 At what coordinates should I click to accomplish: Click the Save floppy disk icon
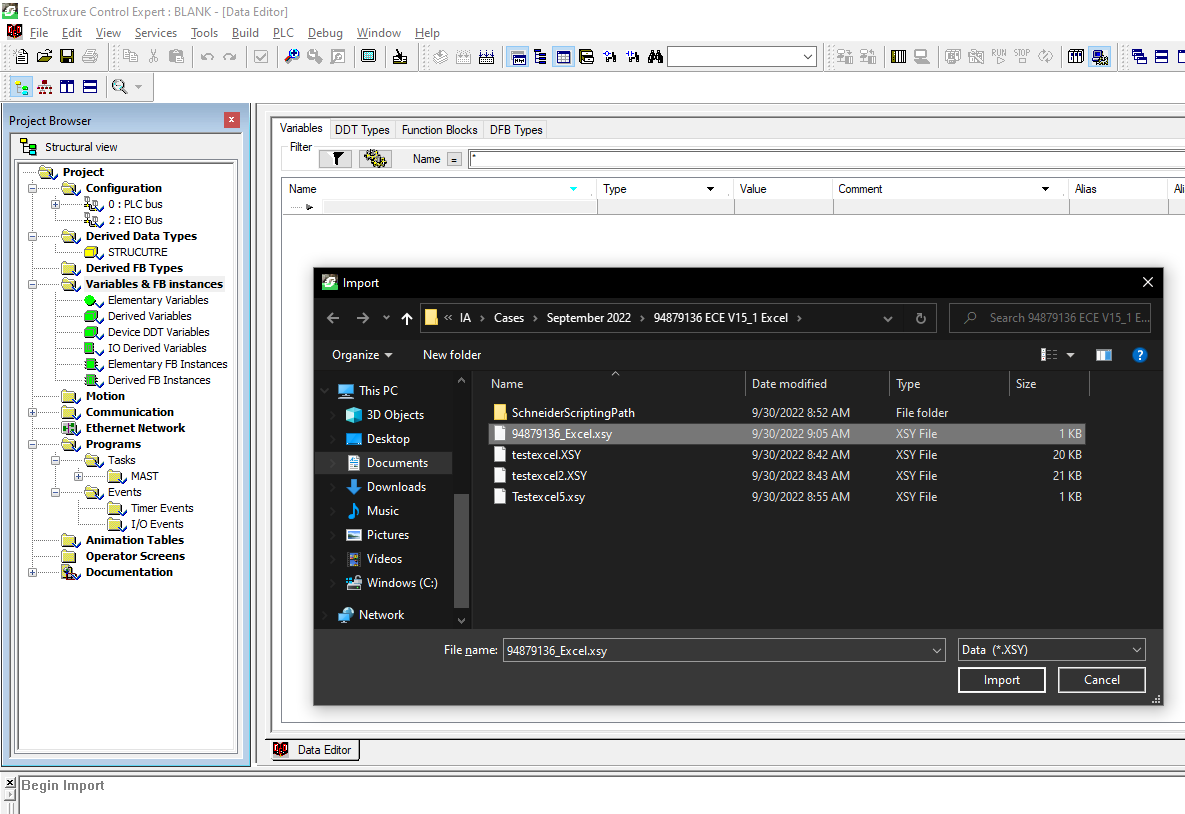(x=67, y=57)
